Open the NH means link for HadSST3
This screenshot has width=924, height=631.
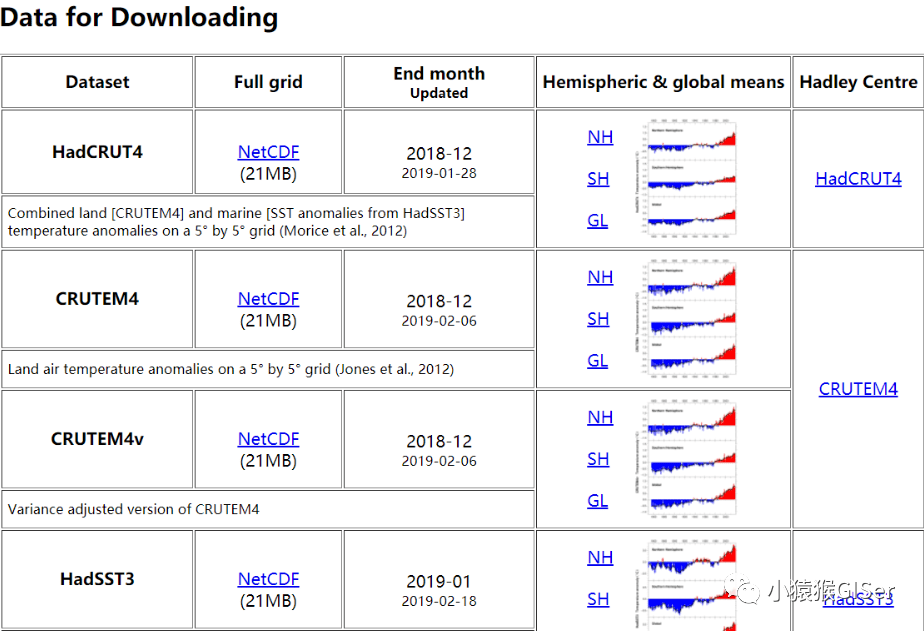pos(600,557)
